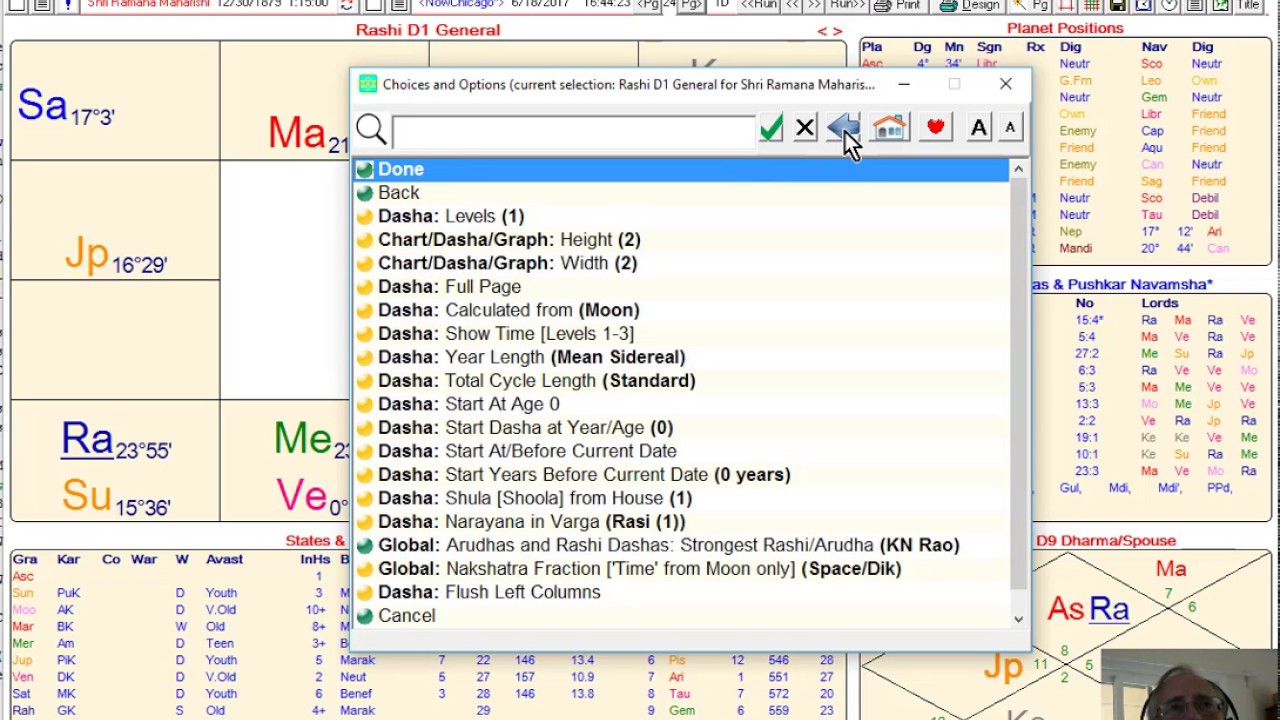Select Dasha: Start At/Before Current Date
This screenshot has height=720, width=1280.
[682, 451]
